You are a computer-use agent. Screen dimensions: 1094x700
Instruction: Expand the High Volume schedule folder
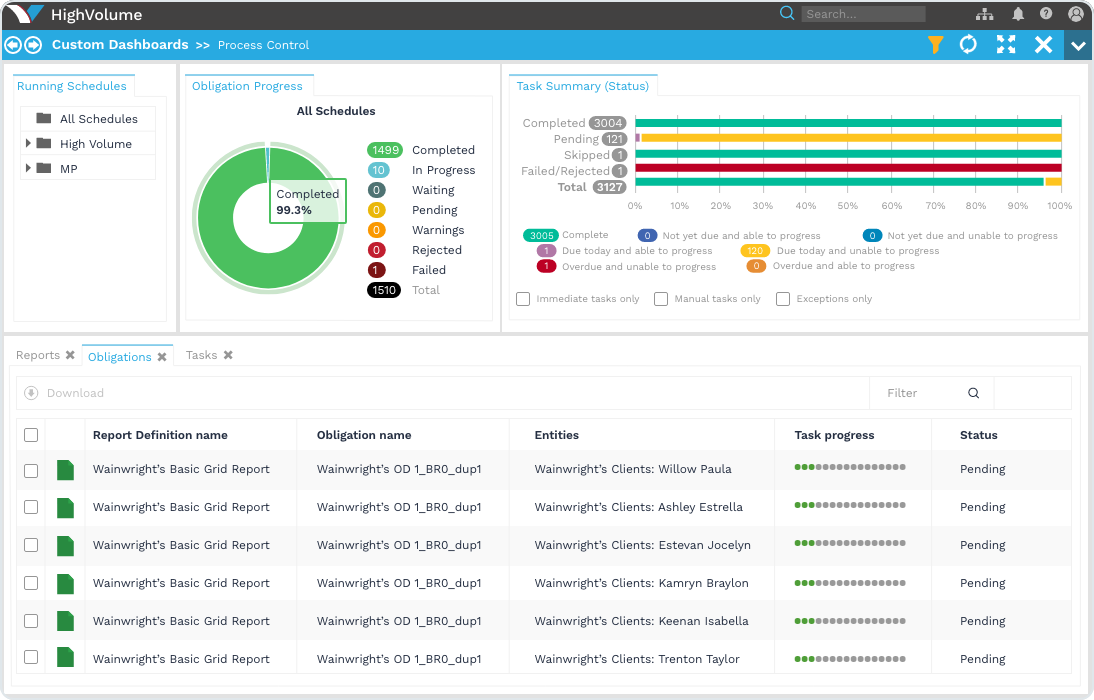tap(30, 141)
